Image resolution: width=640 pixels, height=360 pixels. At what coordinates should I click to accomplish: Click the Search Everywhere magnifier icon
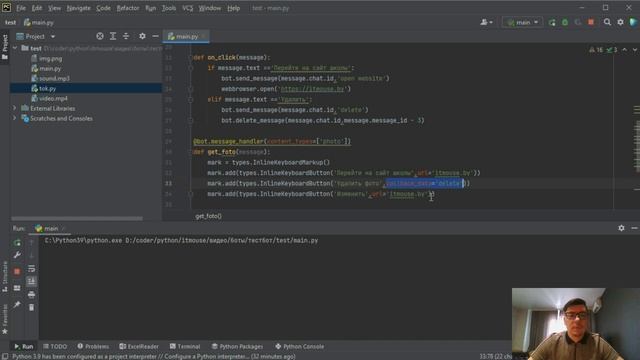[x=607, y=22]
